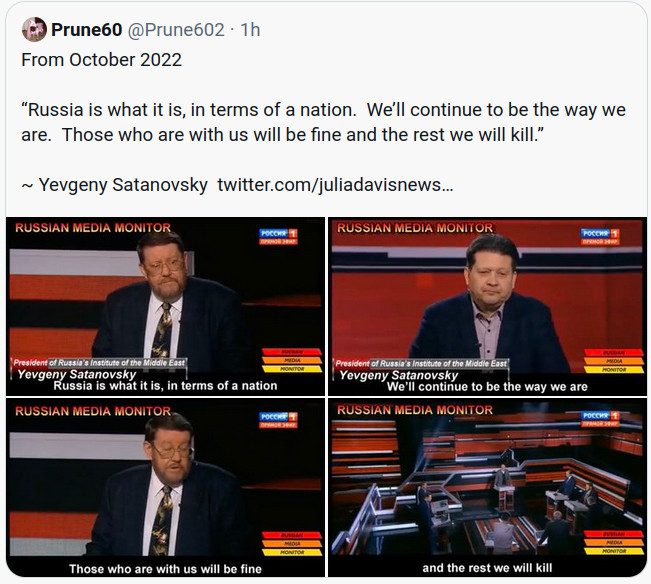The image size is (651, 584).
Task: Click the Россия 1 channel logo in the top-right image
Action: [600, 236]
